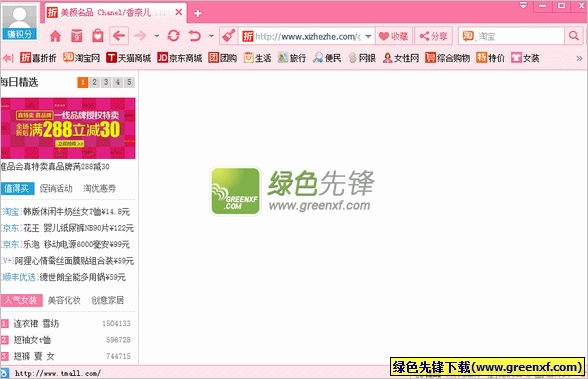Click the status bar icon at bottom-left
The height and width of the screenshot is (379, 588).
(4, 373)
